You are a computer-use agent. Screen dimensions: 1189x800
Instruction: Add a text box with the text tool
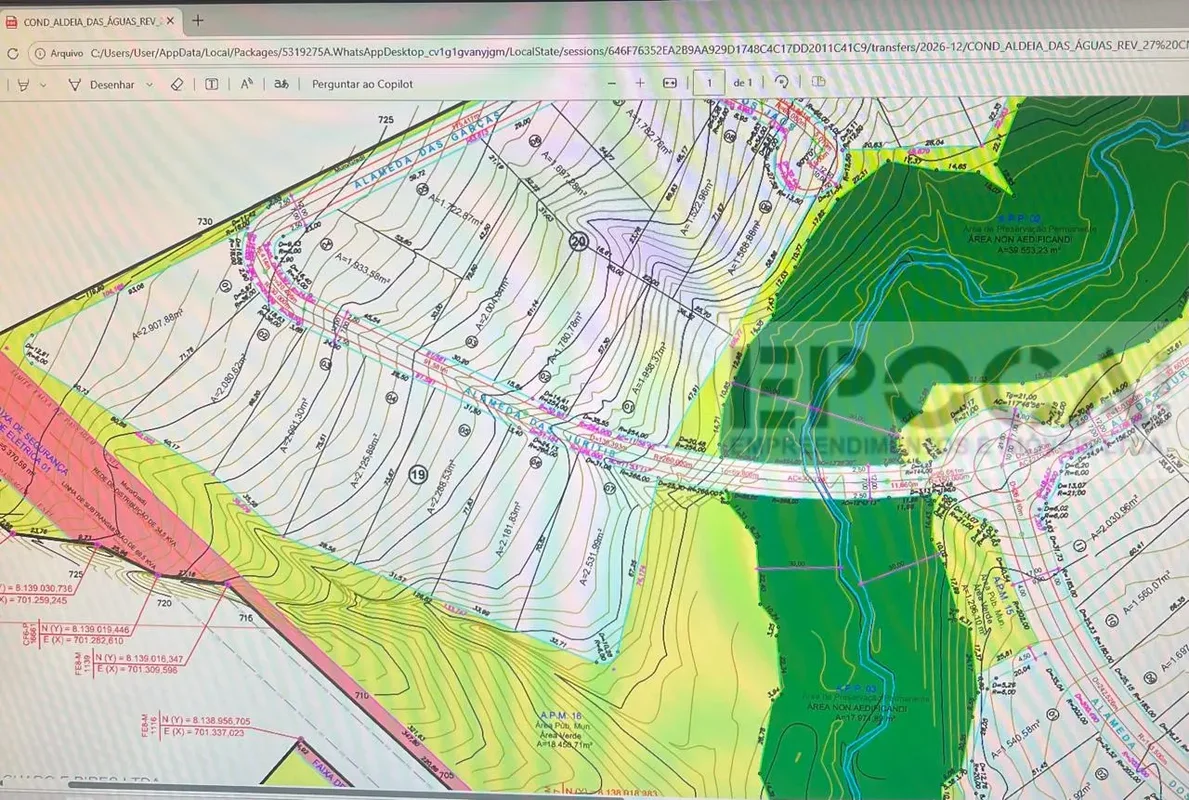coord(212,84)
